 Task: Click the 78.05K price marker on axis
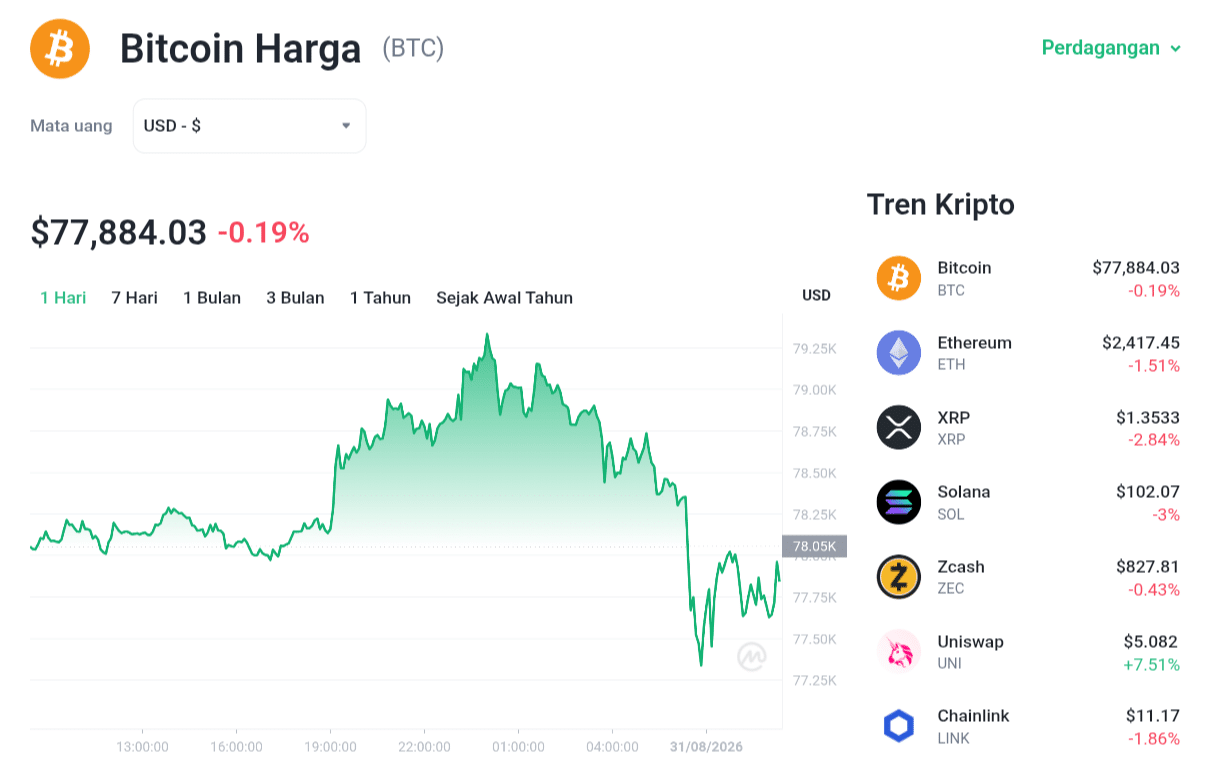coord(814,546)
